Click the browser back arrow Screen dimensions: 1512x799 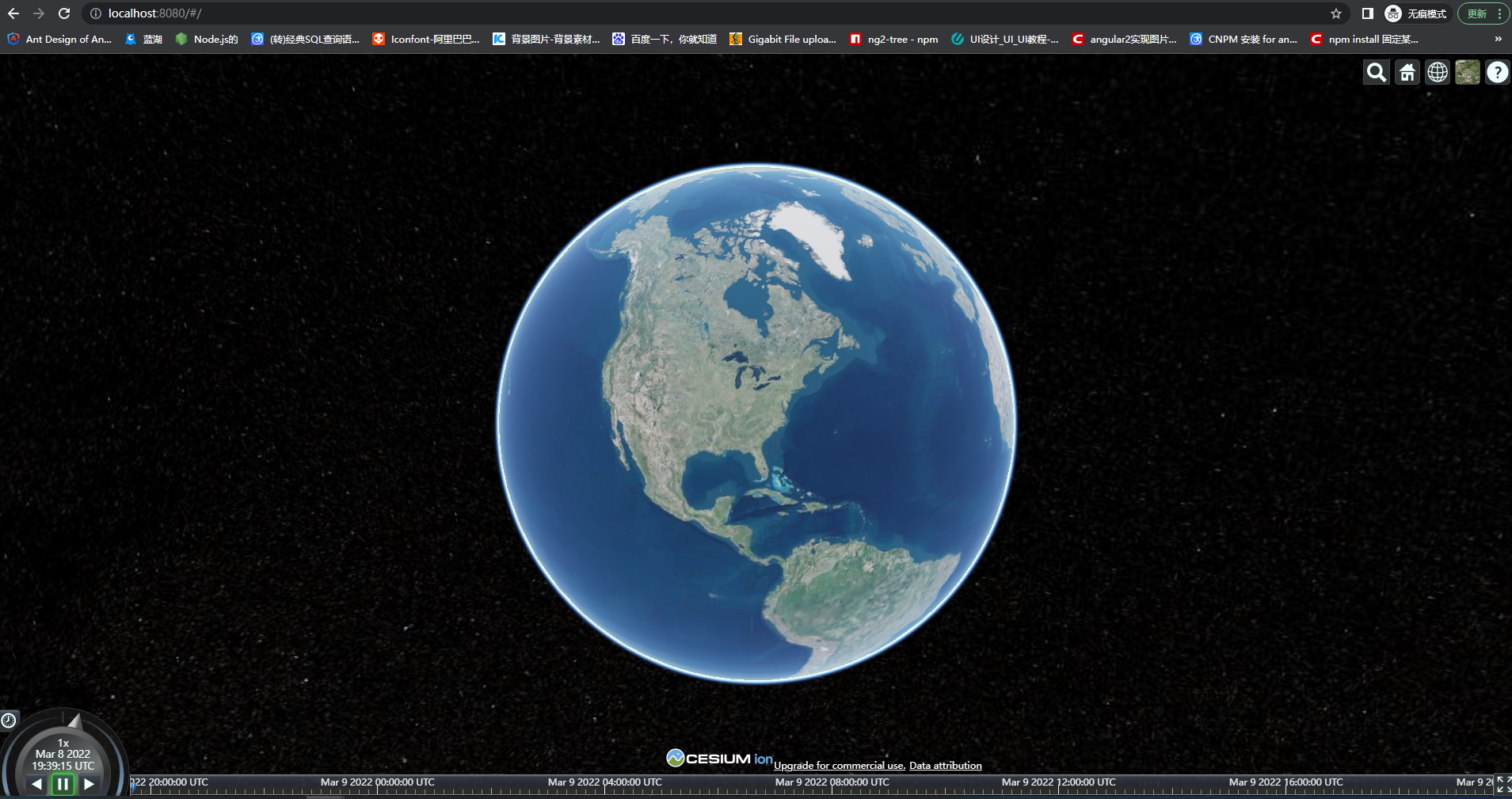13,13
